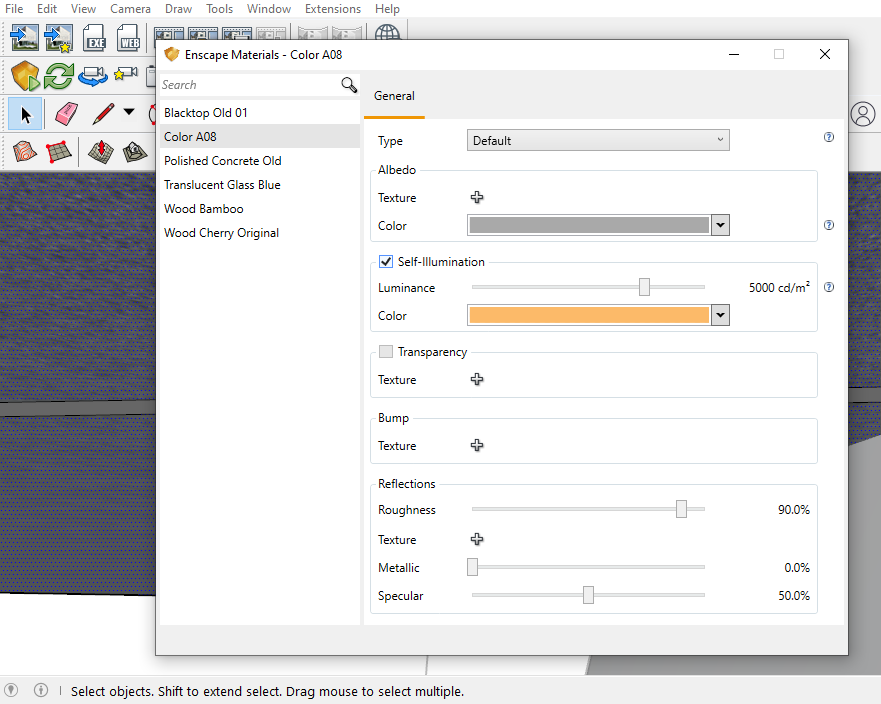The image size is (881, 704).
Task: Open the Camera menu
Action: pos(130,9)
